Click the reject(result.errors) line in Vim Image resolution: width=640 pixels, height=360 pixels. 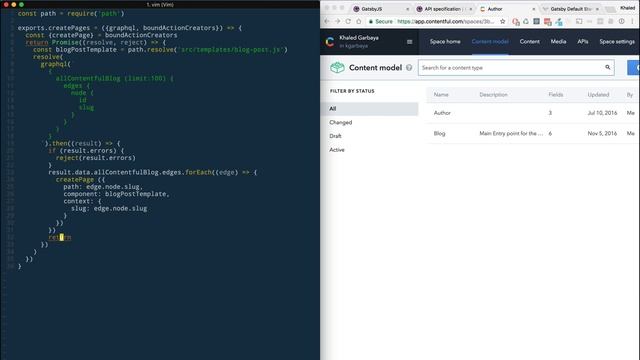[96, 158]
